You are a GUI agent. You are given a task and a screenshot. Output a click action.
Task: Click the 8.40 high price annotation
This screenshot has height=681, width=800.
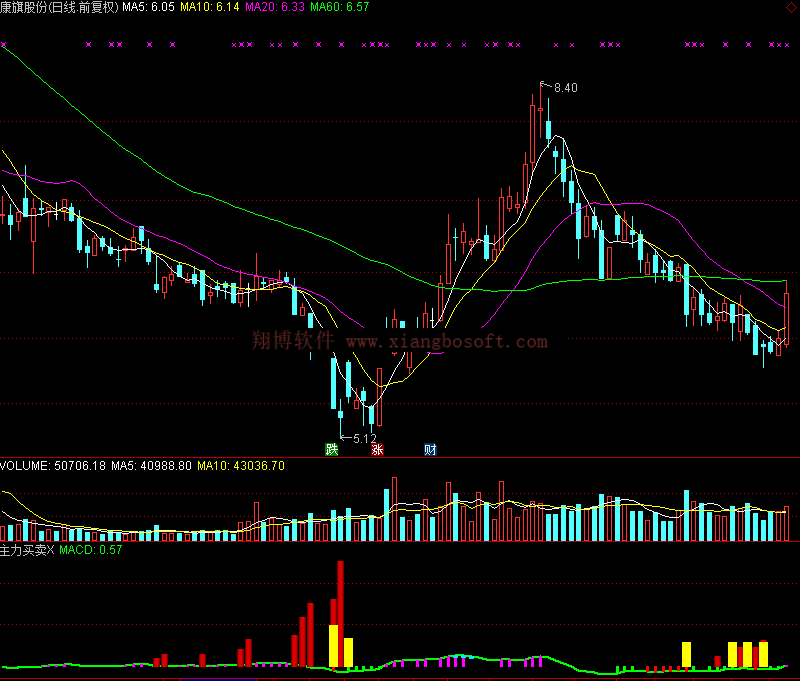click(565, 88)
